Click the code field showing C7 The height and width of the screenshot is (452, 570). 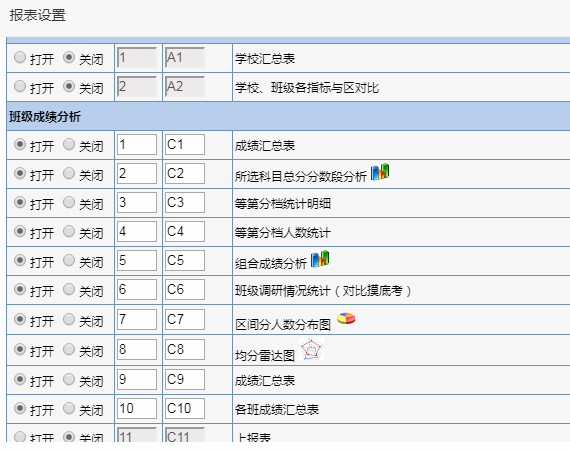tap(185, 319)
